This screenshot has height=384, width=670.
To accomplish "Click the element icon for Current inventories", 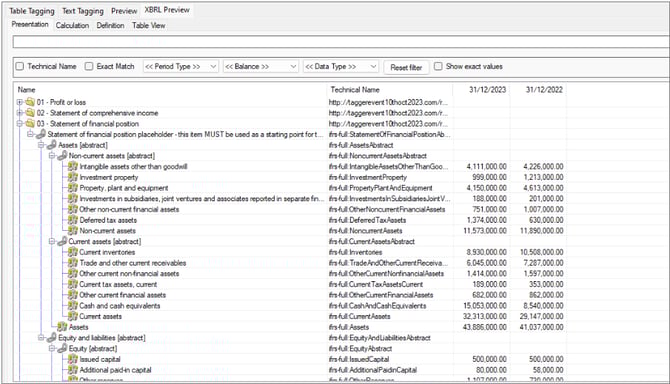I will pos(73,252).
